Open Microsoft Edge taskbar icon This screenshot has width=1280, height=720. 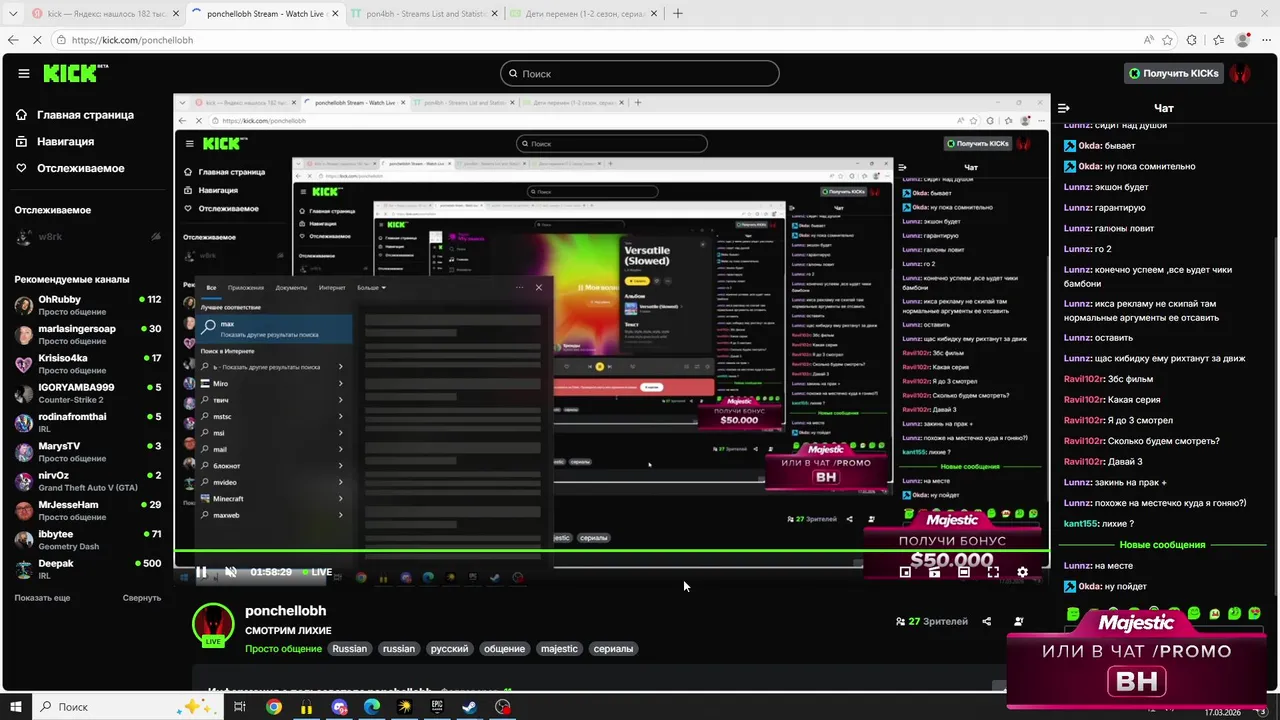click(372, 707)
